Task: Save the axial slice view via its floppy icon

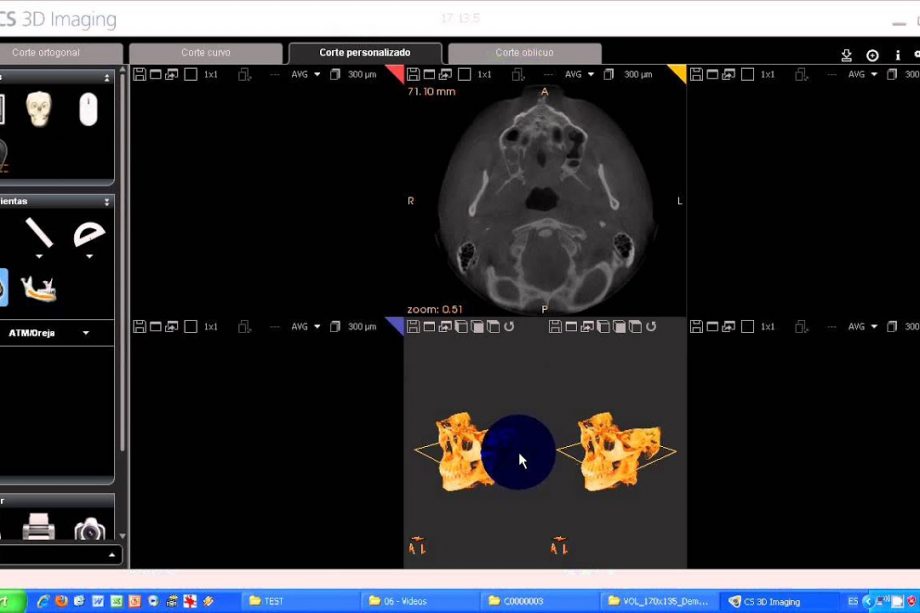Action: pos(413,74)
